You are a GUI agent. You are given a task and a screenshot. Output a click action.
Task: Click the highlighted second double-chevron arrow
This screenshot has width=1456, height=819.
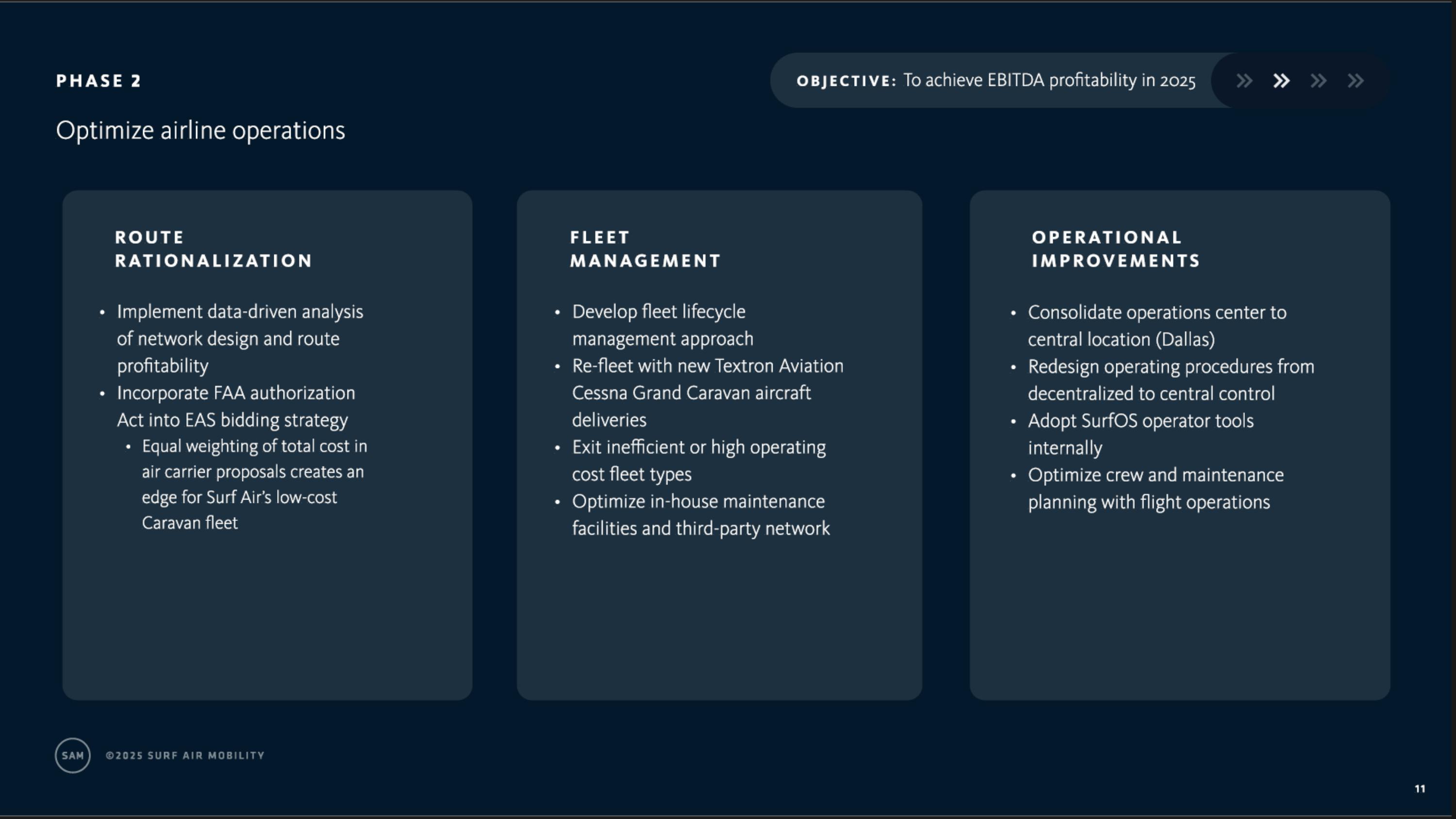[x=1281, y=81]
